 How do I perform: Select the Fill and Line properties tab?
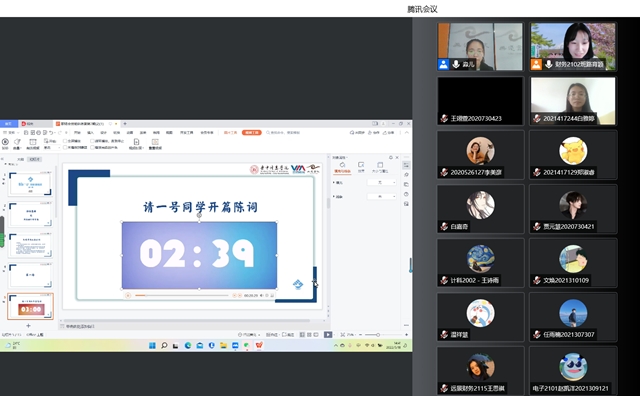click(342, 168)
